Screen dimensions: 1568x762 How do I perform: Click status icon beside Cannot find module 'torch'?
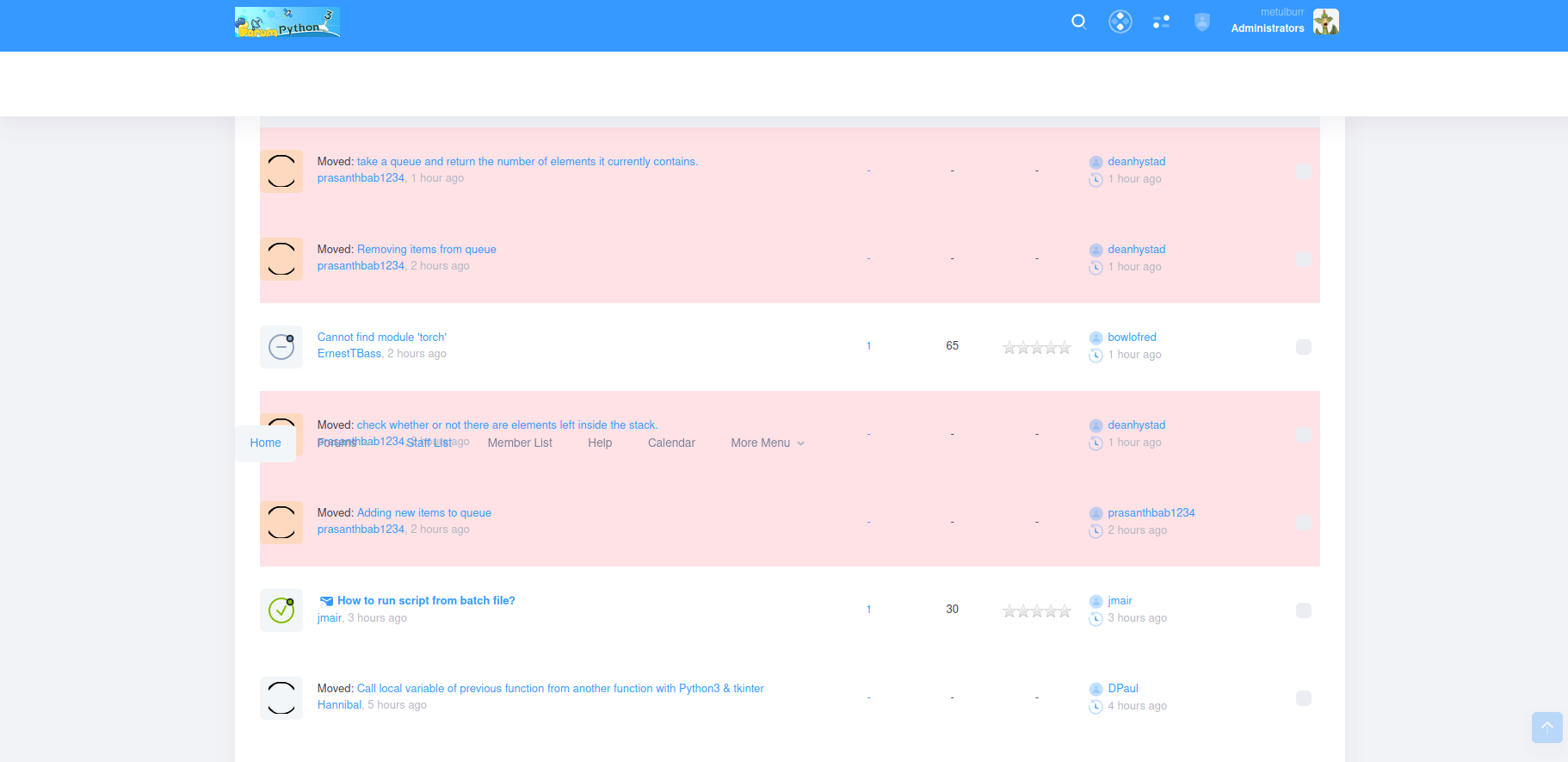(281, 347)
